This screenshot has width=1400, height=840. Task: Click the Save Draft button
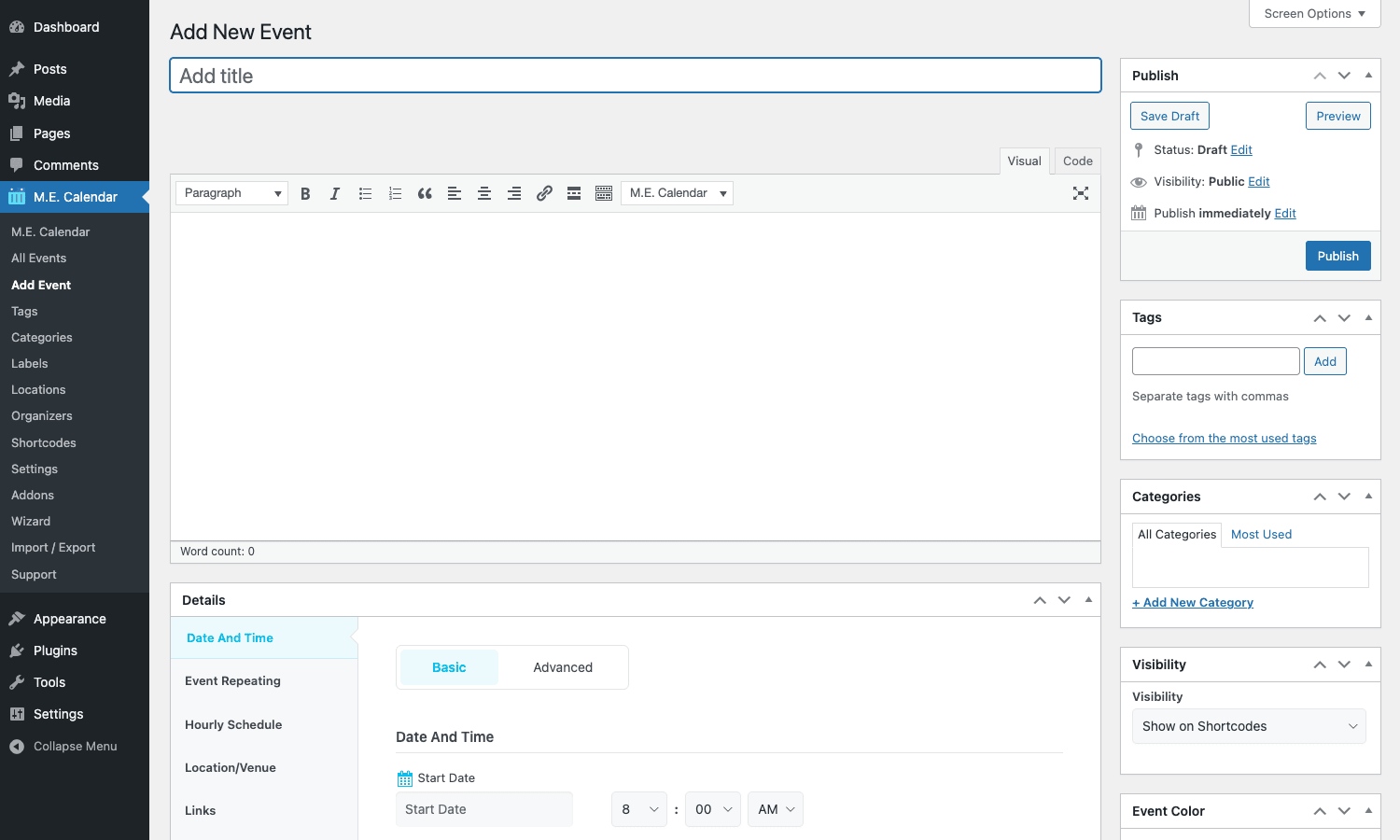pos(1169,116)
